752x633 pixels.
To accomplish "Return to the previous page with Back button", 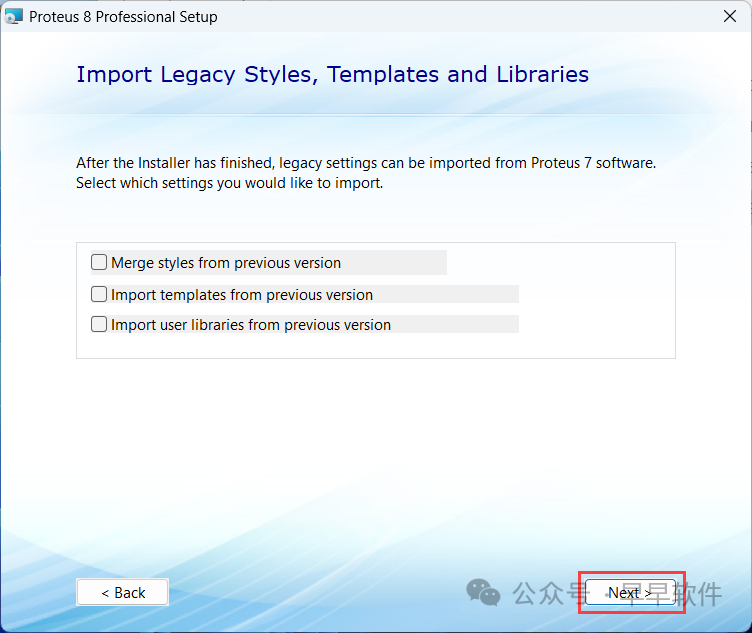I will [122, 593].
